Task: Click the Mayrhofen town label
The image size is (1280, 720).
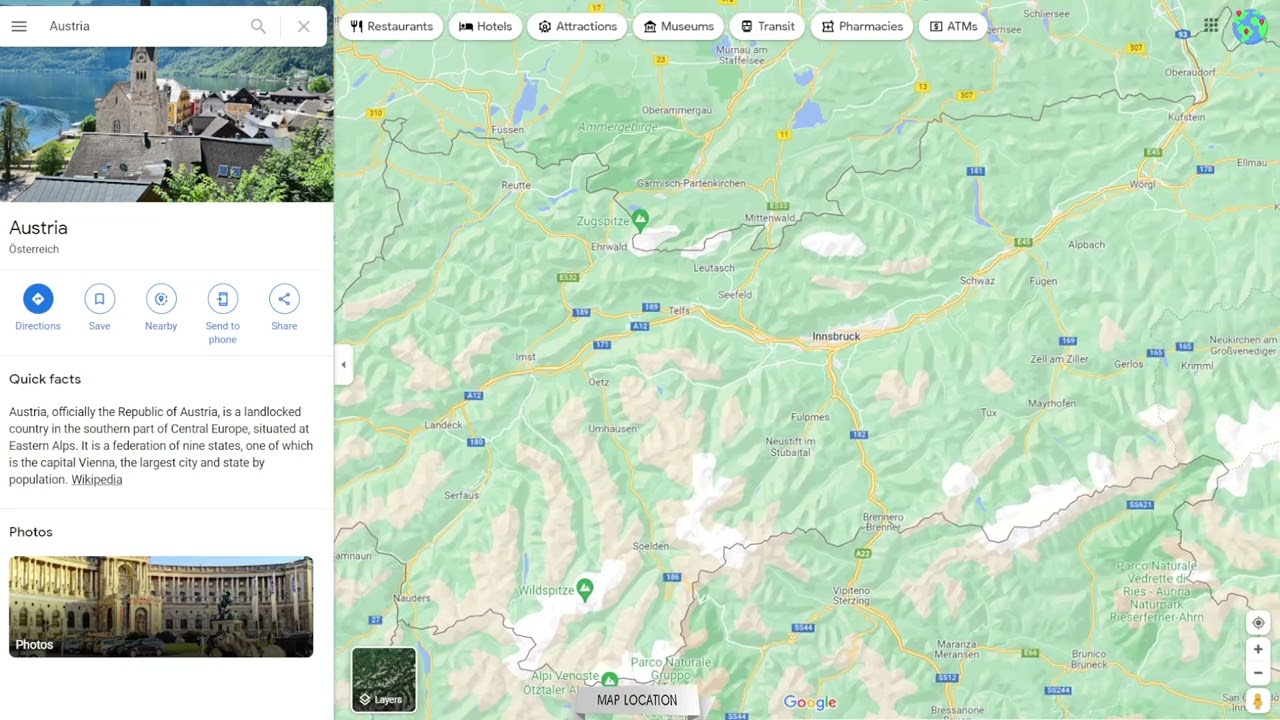Action: tap(1052, 404)
